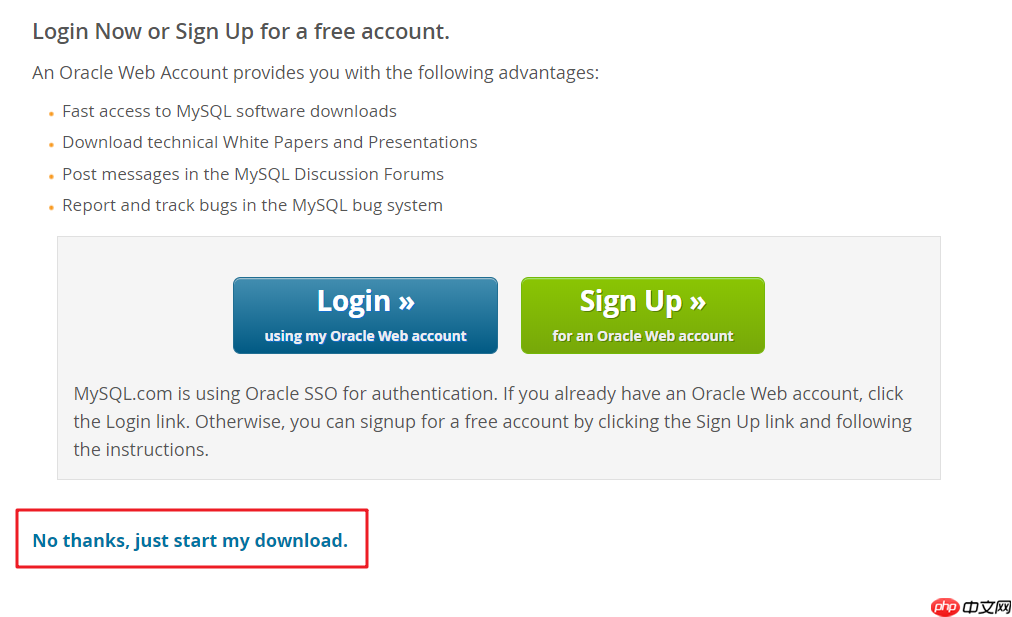Click the Fast access to MySQL downloads item
The image size is (1012, 617).
click(230, 111)
